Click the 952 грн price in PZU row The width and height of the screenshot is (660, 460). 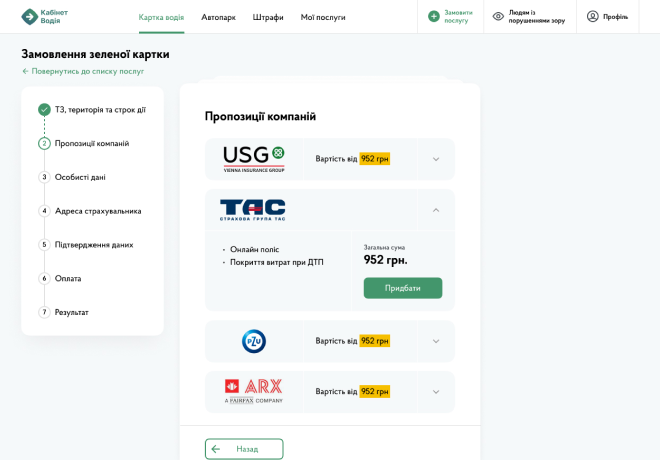pos(375,340)
